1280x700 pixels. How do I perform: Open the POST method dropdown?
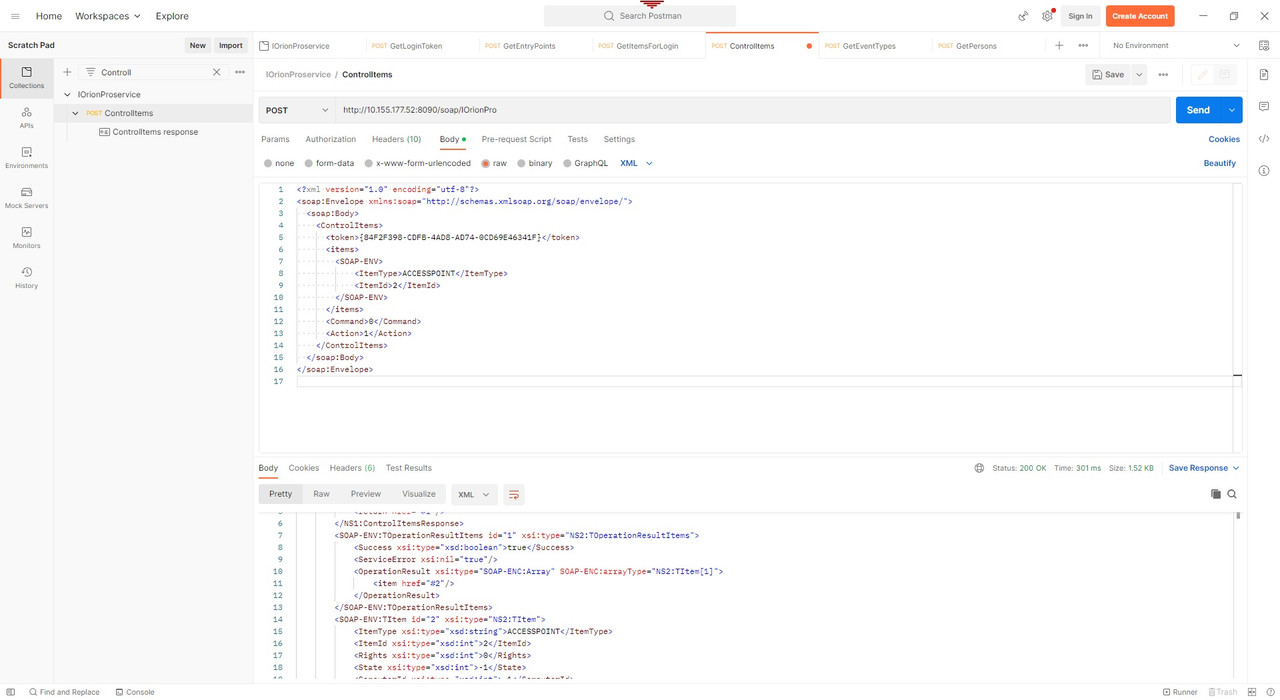point(297,110)
